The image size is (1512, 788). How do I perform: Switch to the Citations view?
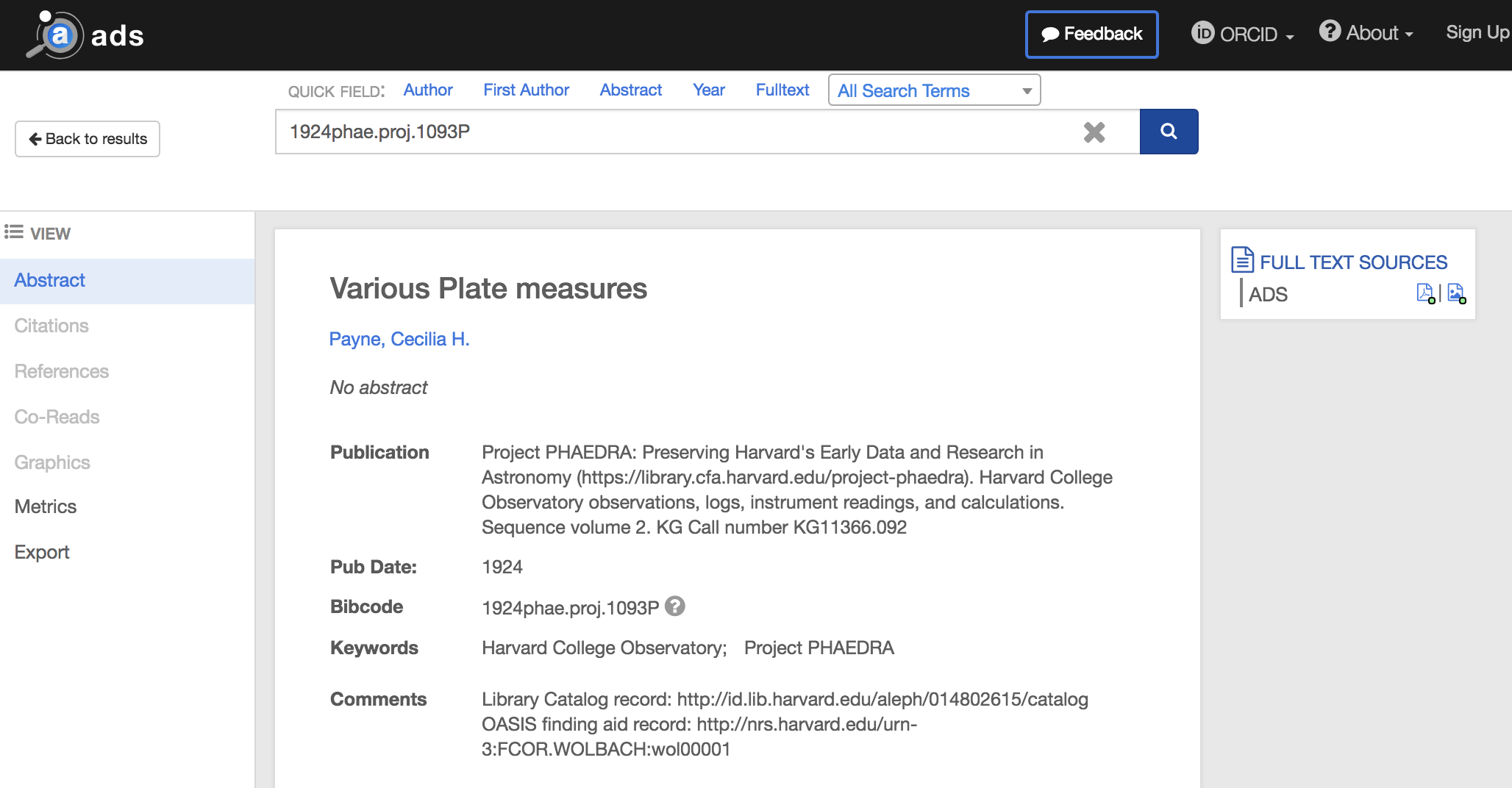[x=51, y=326]
